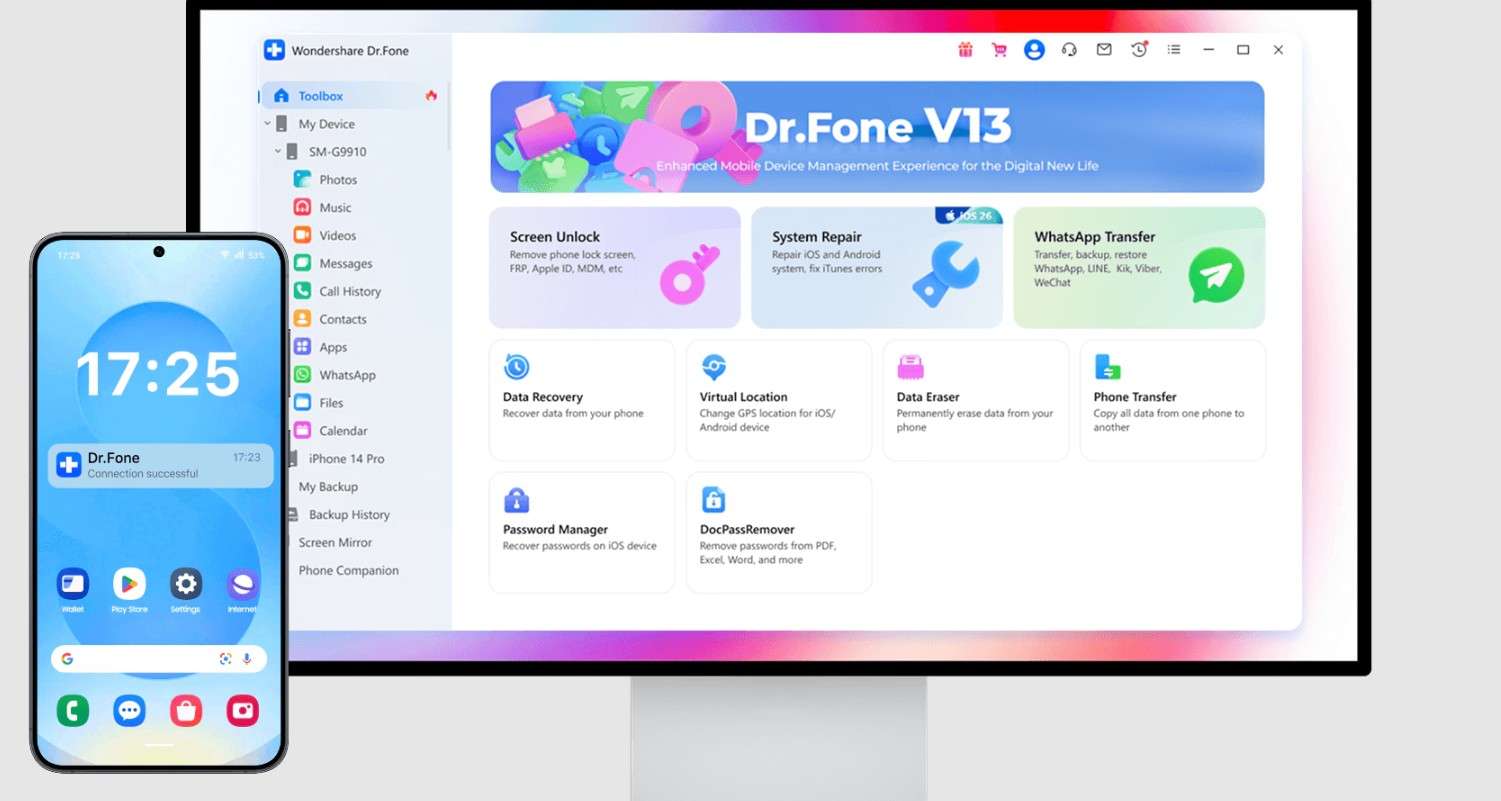Tap the Google search bar on the phone
This screenshot has width=1501, height=801.
(159, 659)
